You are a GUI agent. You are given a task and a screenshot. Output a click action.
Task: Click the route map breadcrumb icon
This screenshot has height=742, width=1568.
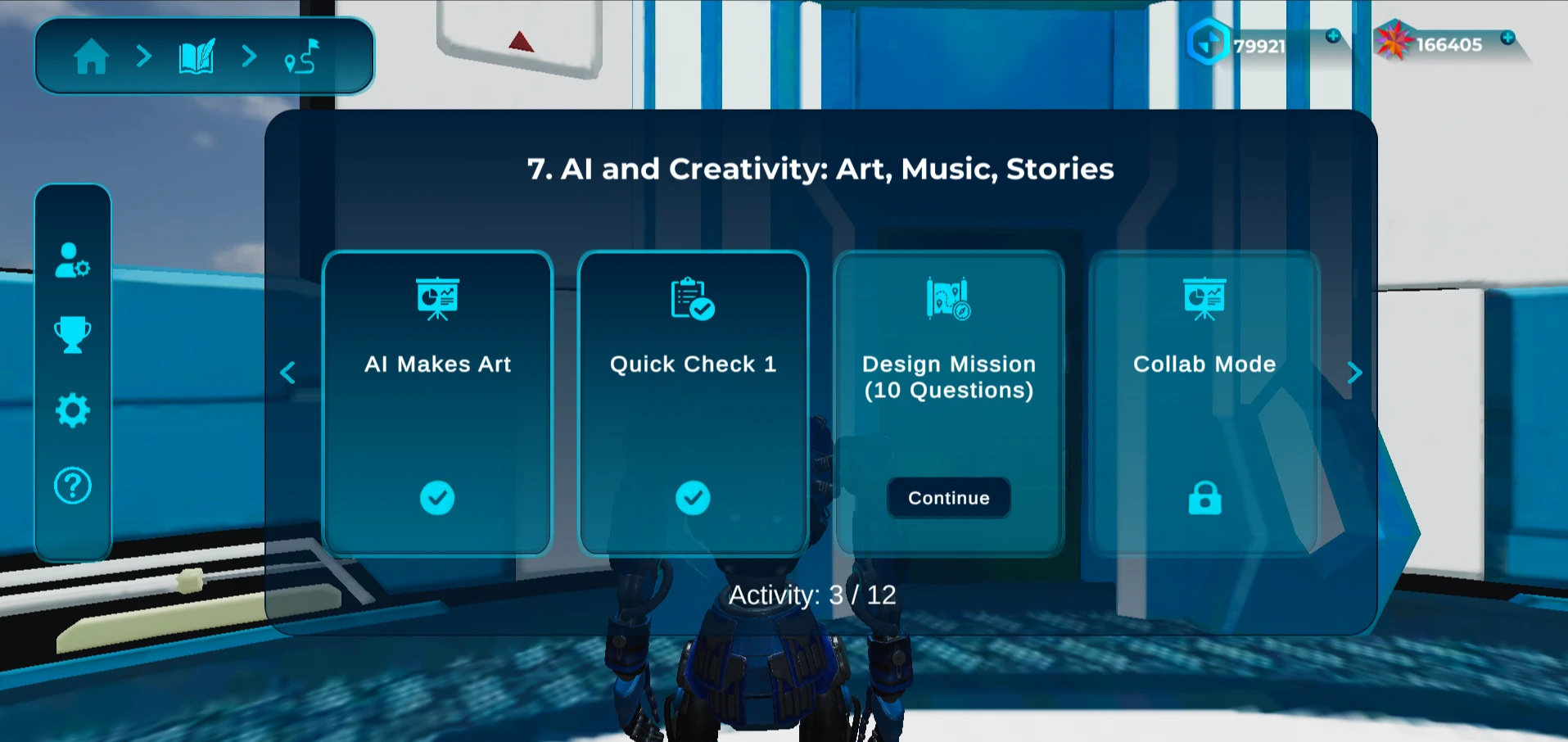tap(302, 57)
